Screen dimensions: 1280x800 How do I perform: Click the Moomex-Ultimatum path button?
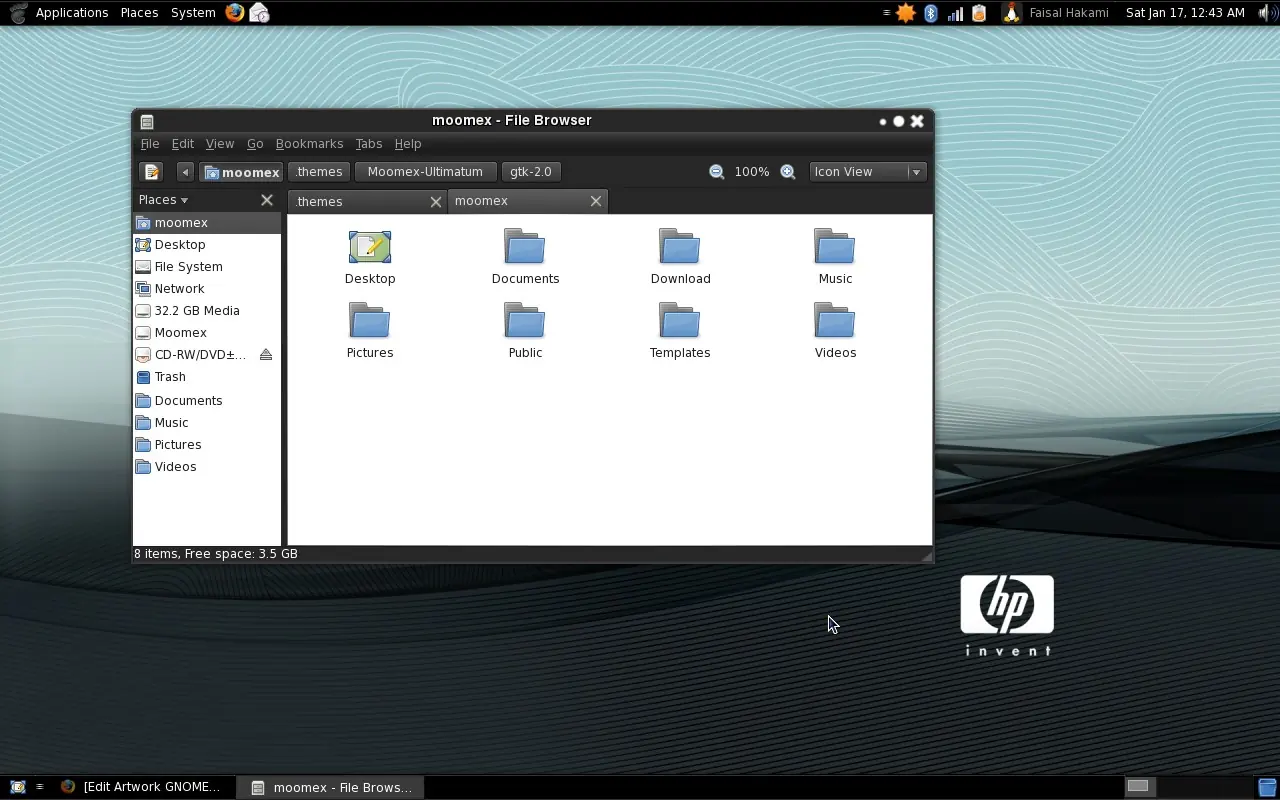pyautogui.click(x=425, y=172)
